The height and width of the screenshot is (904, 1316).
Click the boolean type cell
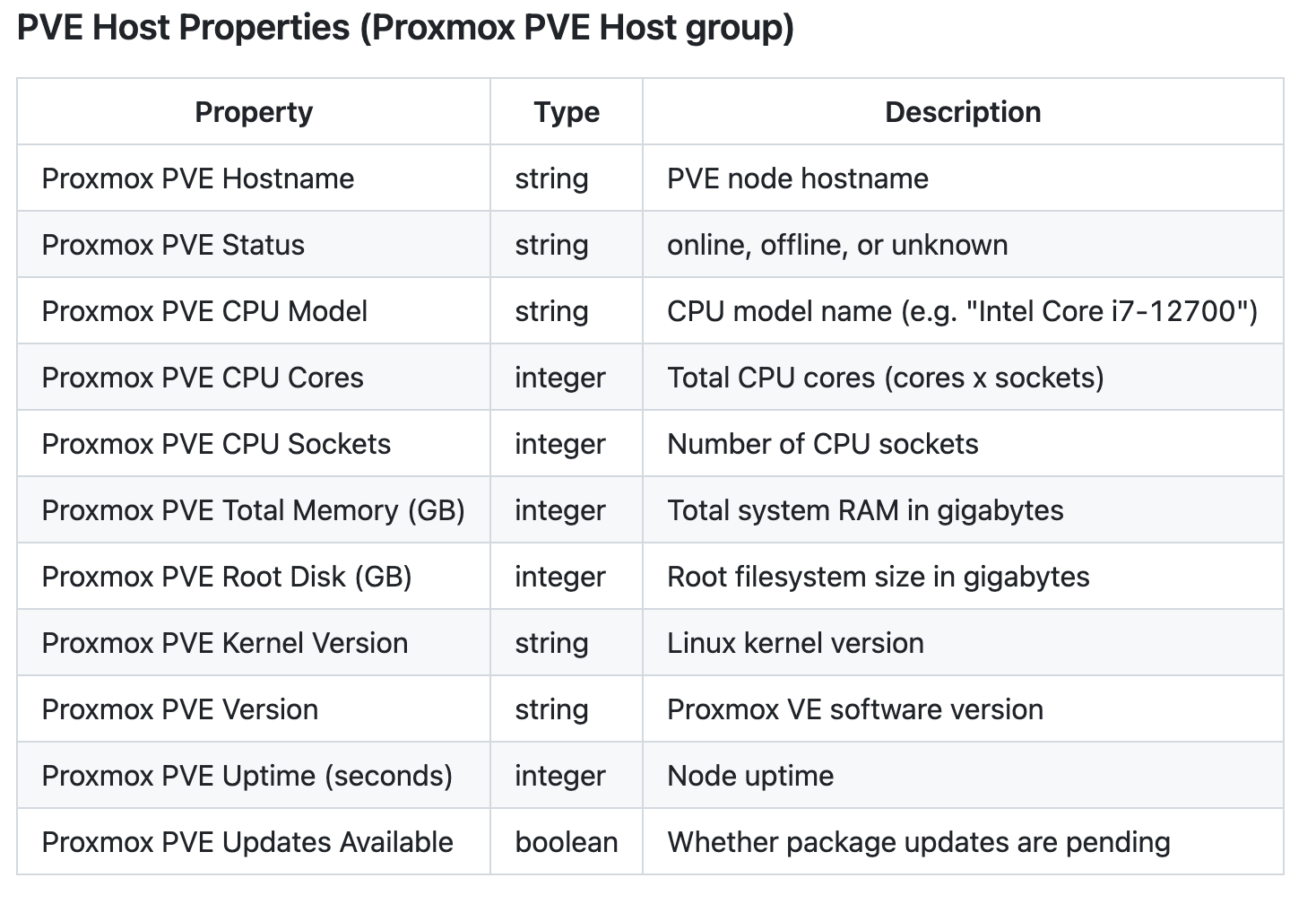pyautogui.click(x=567, y=841)
